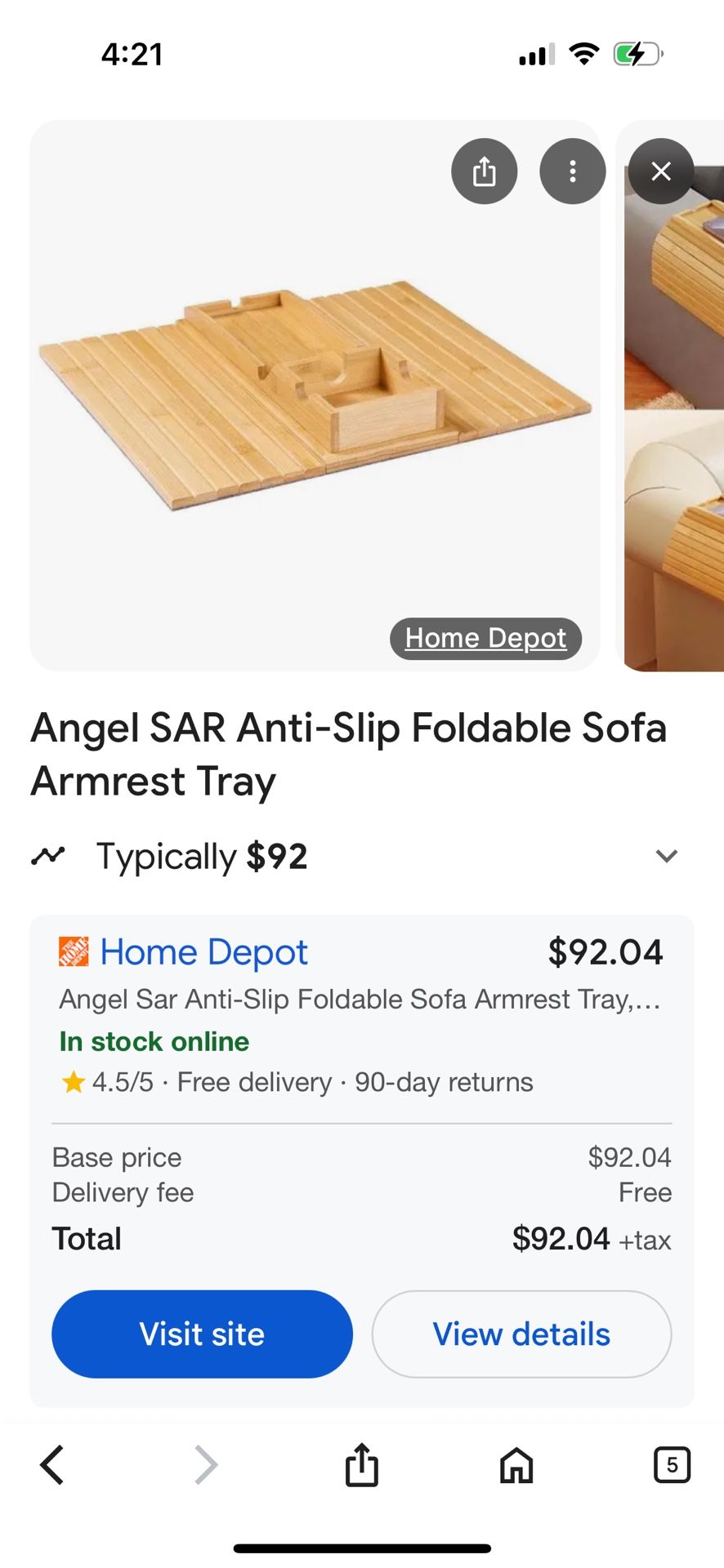Tap the browser forward arrow

206,1464
